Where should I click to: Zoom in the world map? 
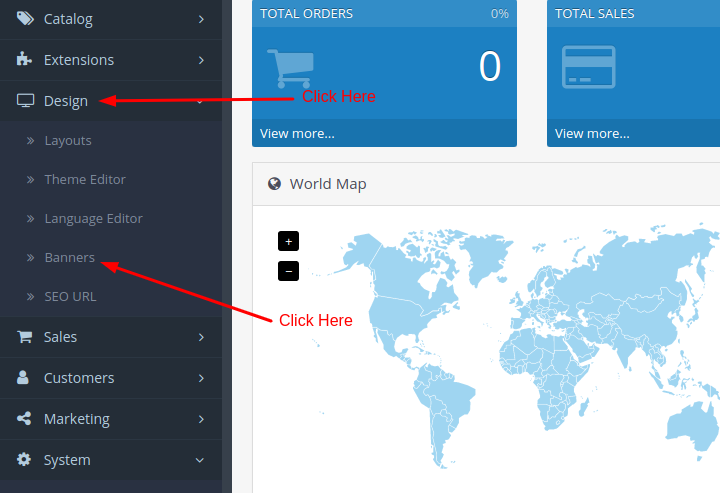[x=288, y=241]
